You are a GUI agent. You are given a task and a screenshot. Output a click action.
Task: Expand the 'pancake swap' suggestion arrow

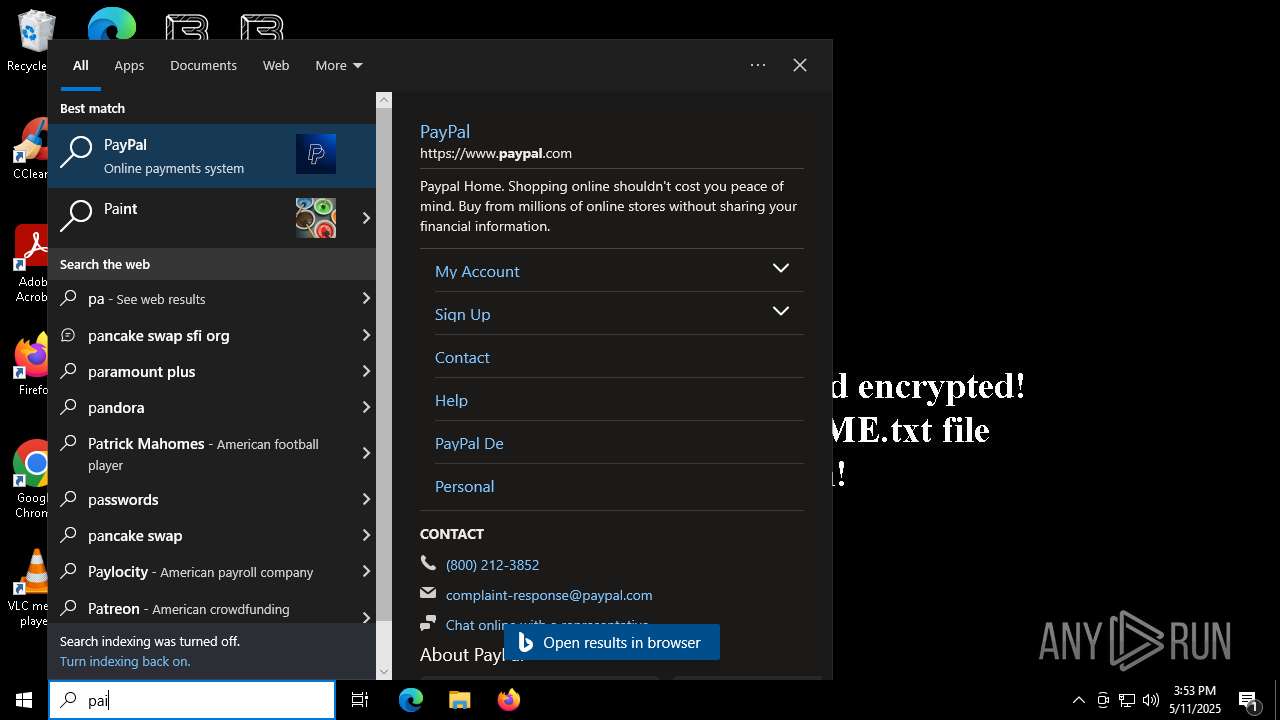[366, 535]
